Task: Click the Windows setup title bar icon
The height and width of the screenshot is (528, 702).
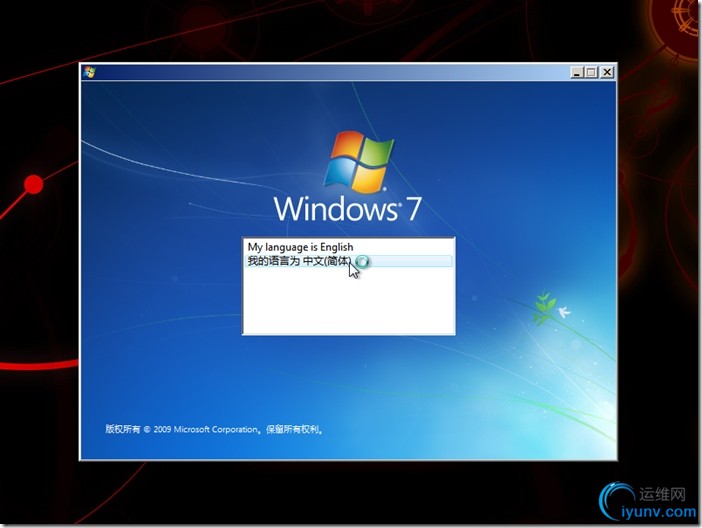Action: coord(89,72)
